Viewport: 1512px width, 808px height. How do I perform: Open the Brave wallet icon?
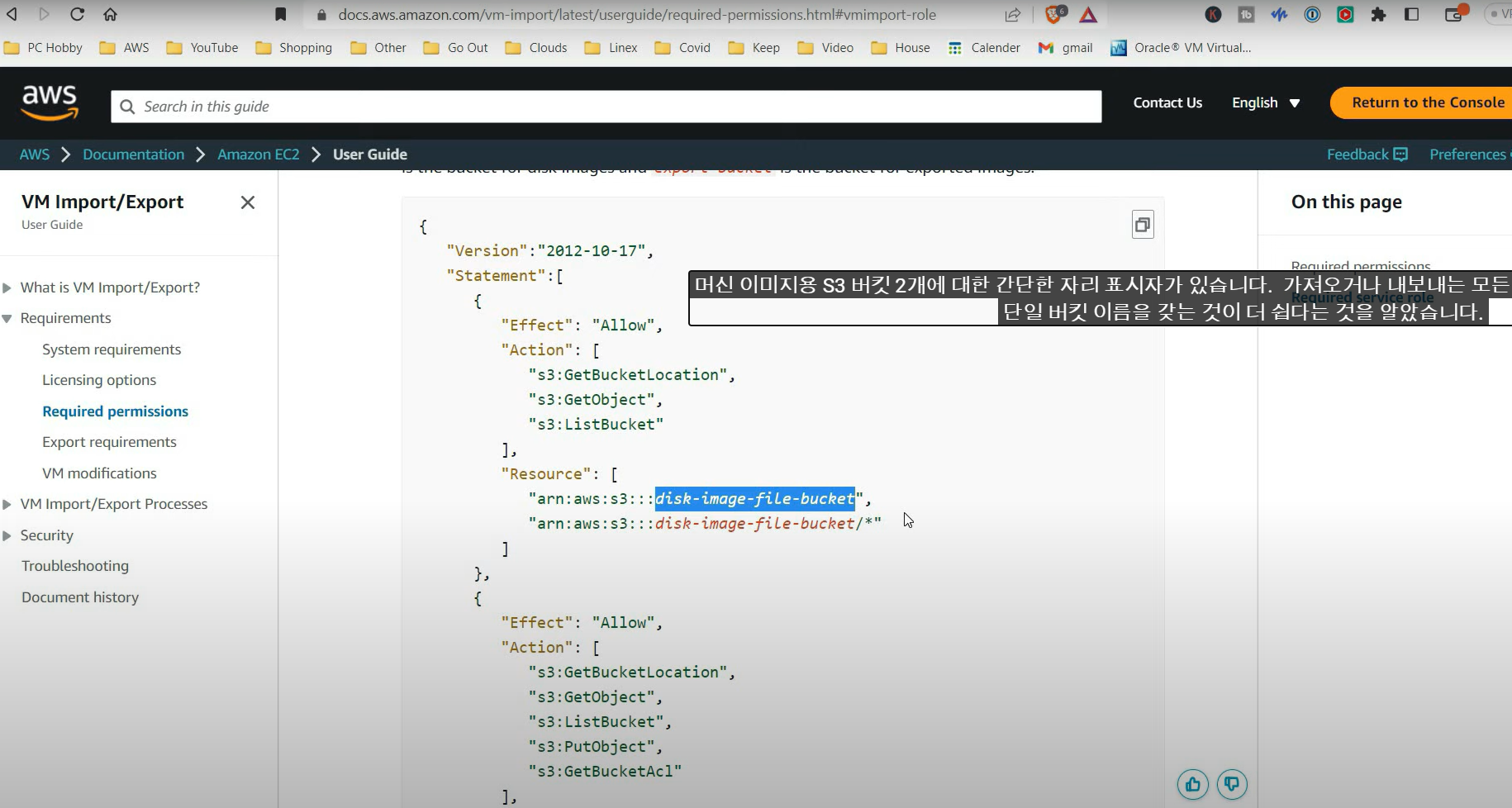click(x=1454, y=14)
